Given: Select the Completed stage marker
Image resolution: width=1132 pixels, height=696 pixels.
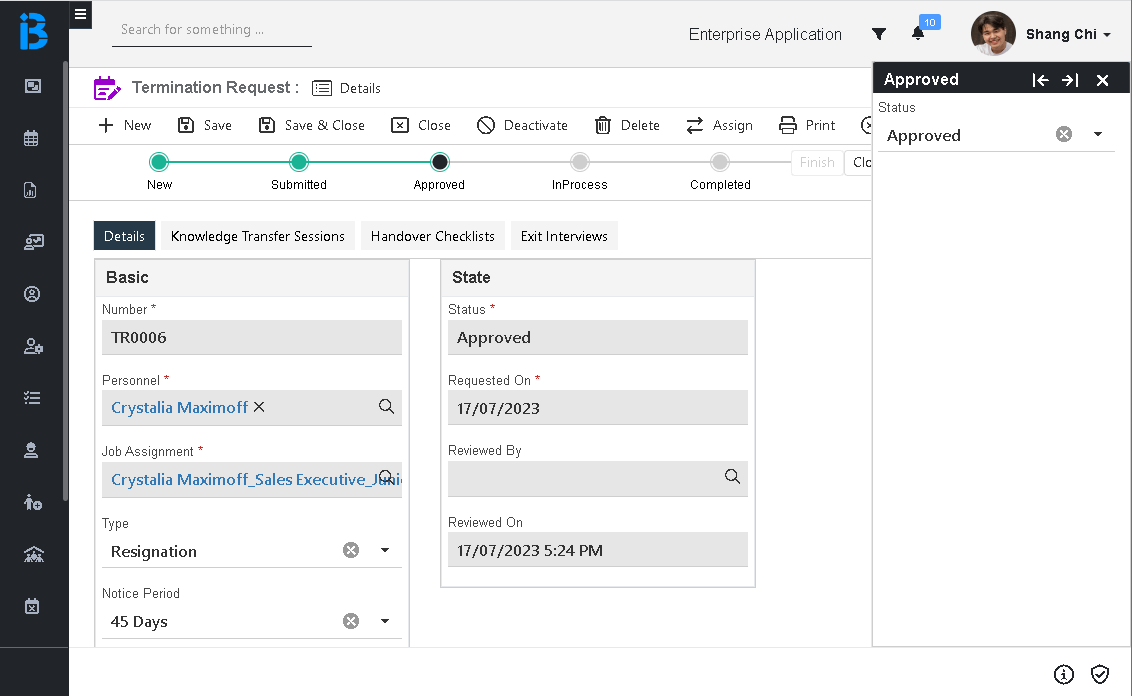Looking at the screenshot, I should click(720, 162).
